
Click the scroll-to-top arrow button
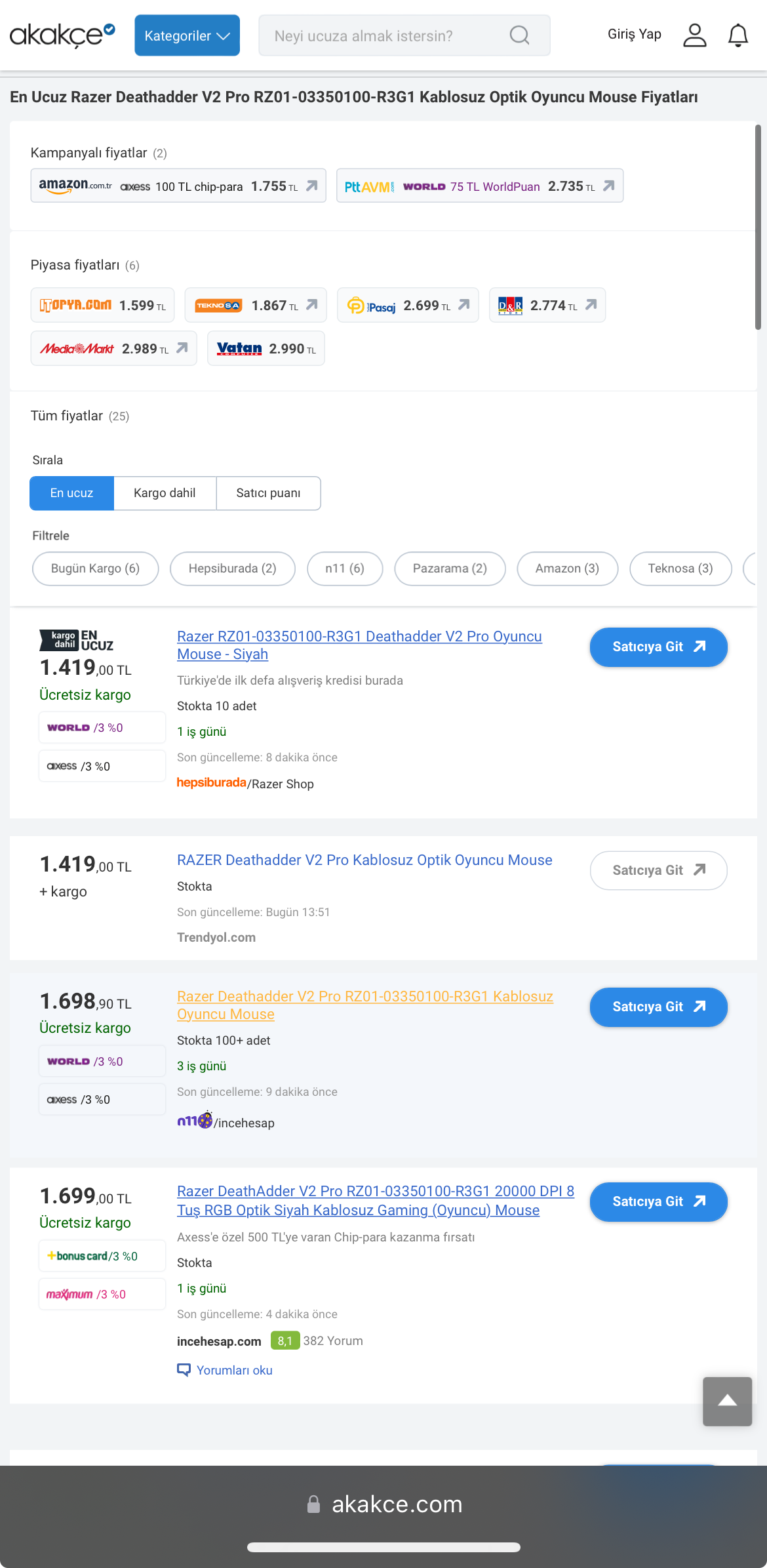pos(728,1401)
